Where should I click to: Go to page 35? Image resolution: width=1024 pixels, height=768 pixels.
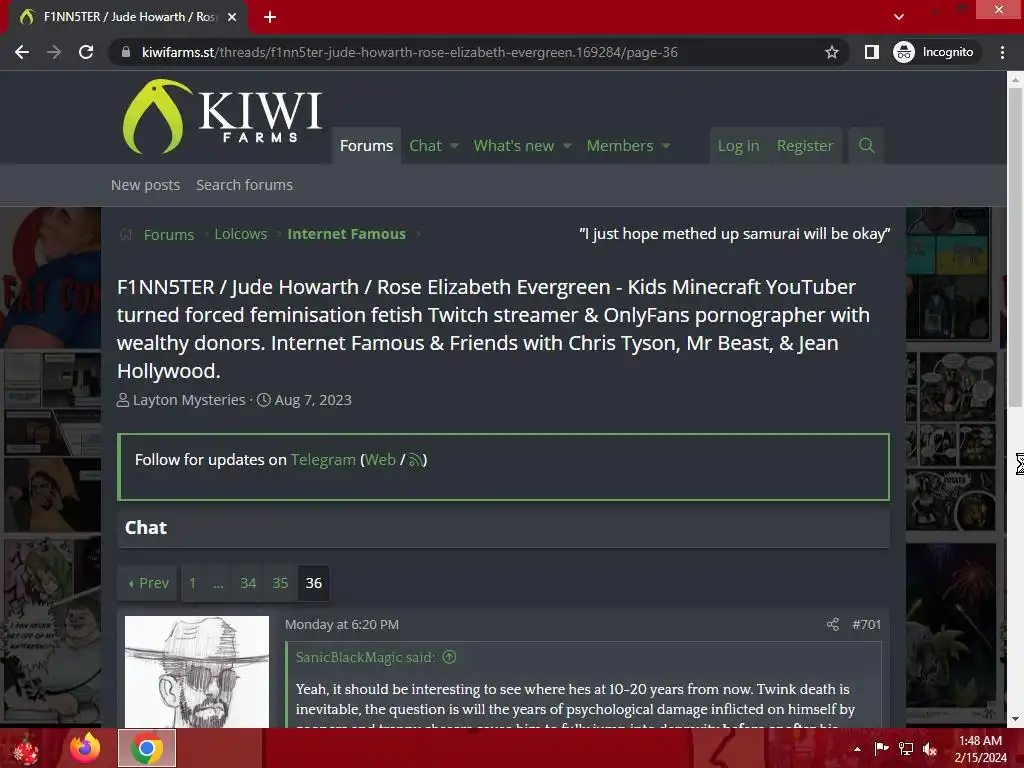pyautogui.click(x=280, y=583)
